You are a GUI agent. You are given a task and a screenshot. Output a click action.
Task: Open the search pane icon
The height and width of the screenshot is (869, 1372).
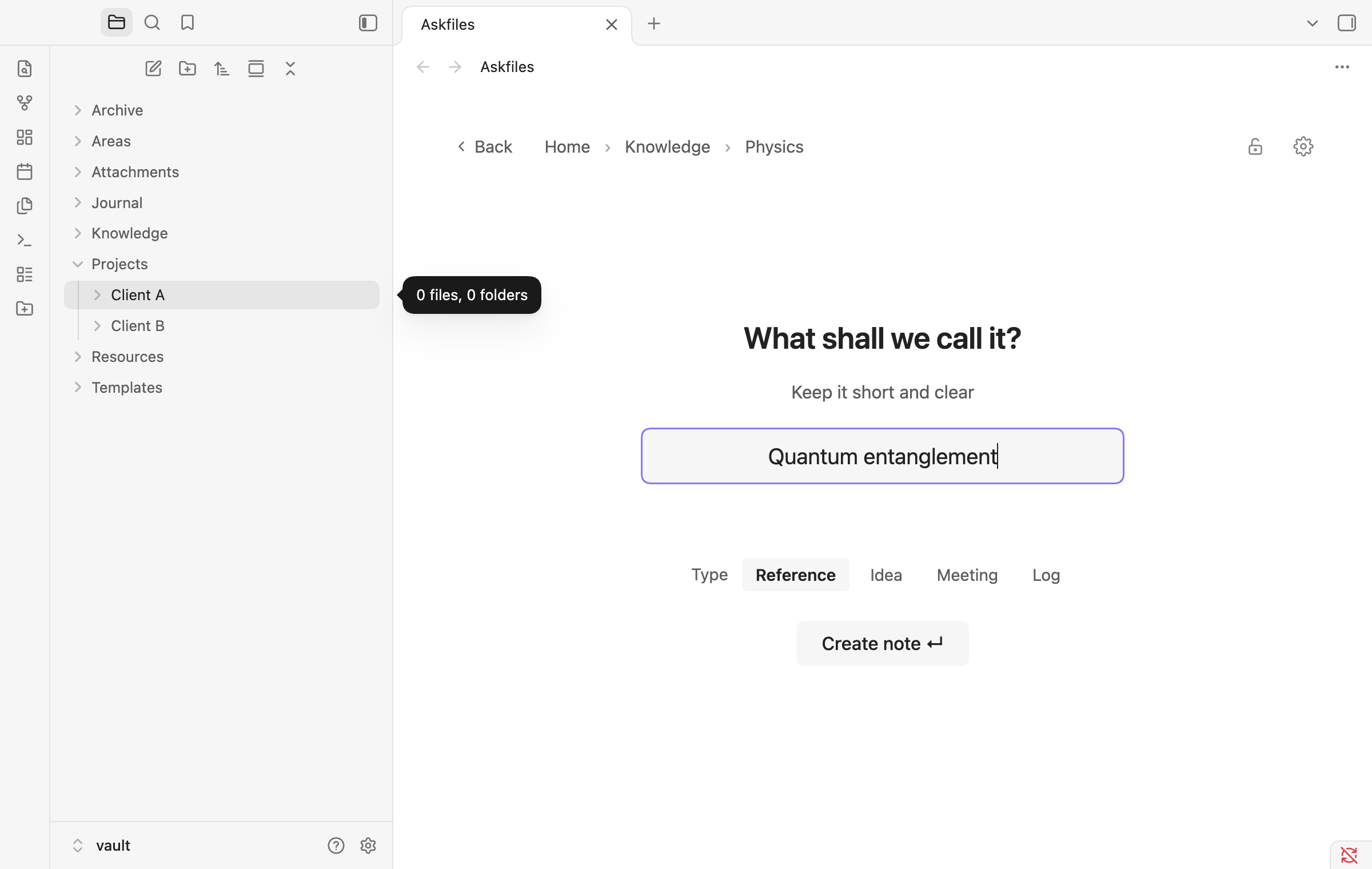152,23
